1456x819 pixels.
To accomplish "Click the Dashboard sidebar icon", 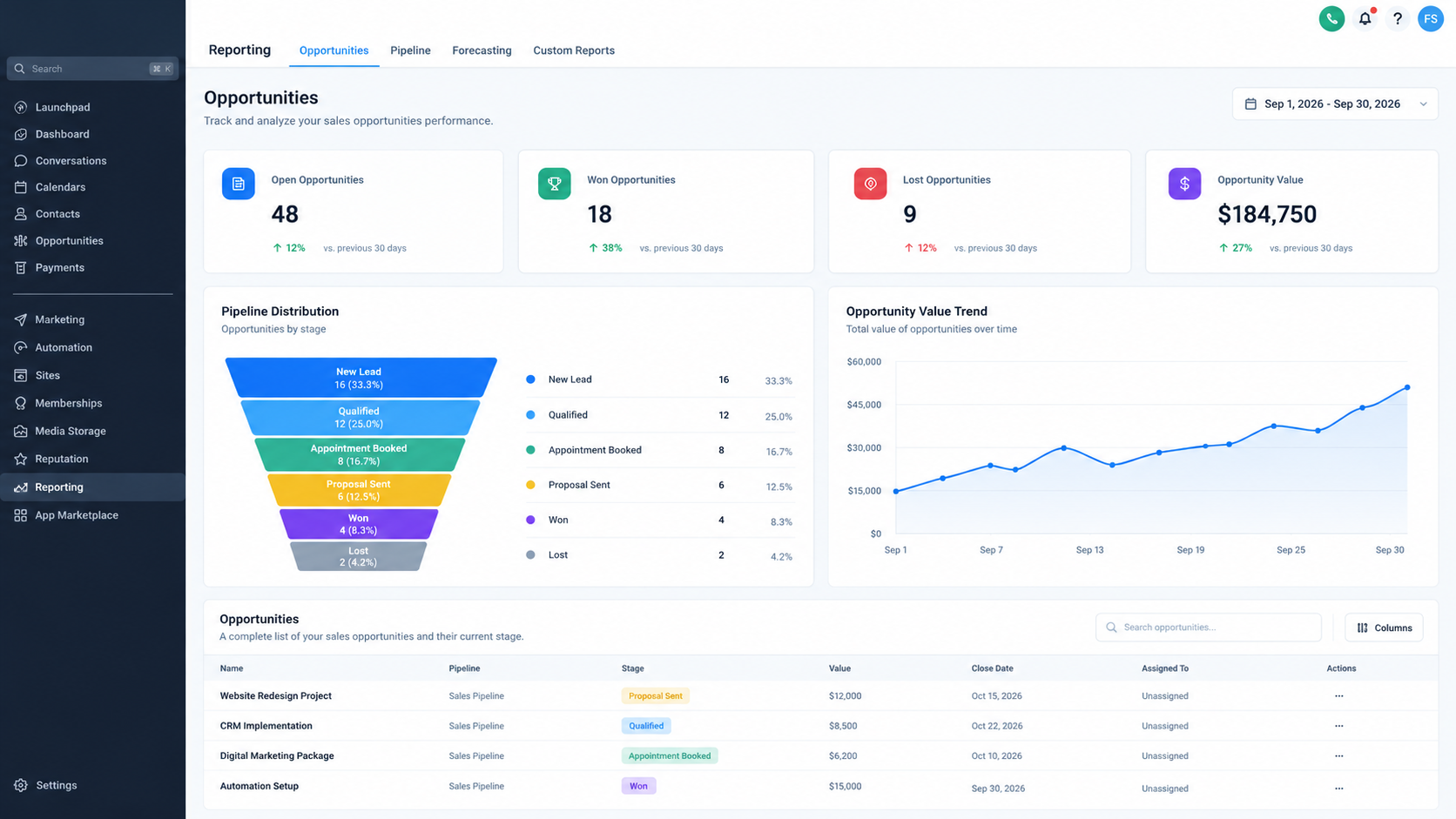I will 21,134.
